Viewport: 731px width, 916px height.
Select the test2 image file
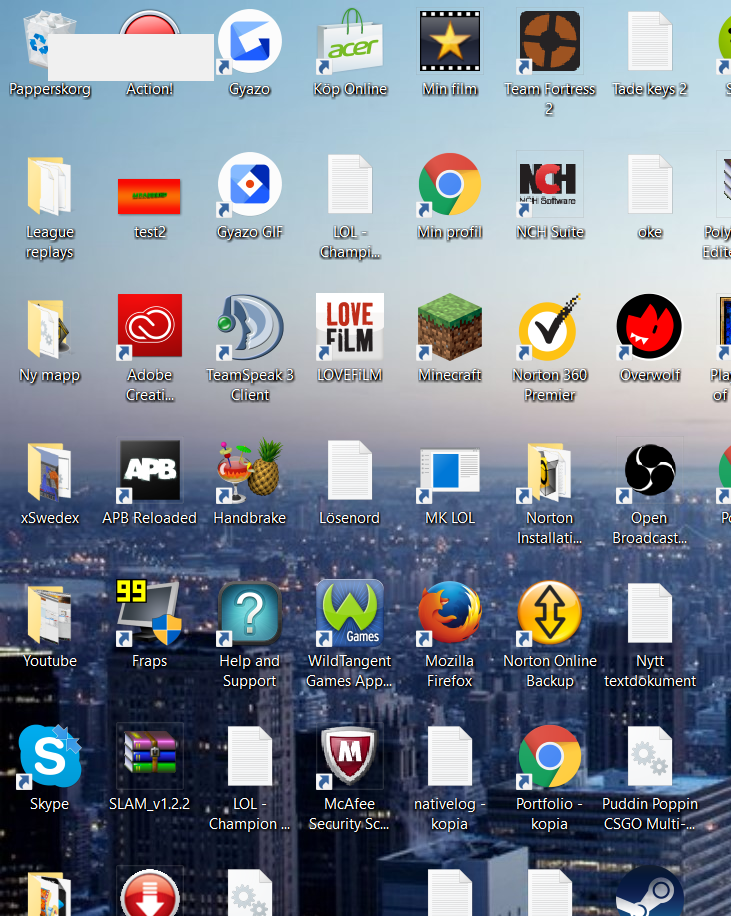150,196
